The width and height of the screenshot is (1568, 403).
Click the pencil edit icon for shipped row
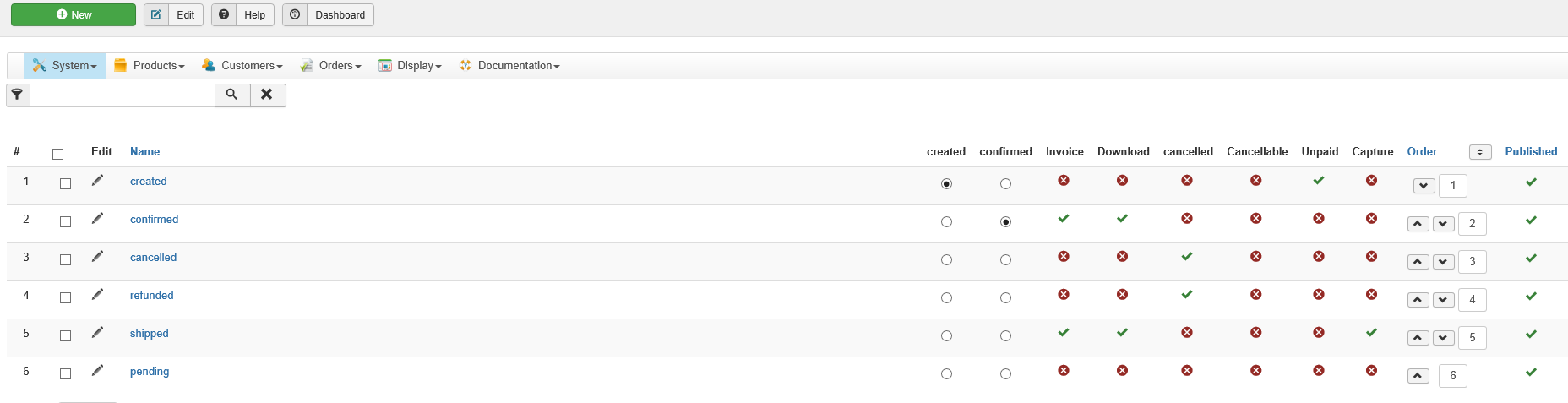[x=98, y=332]
